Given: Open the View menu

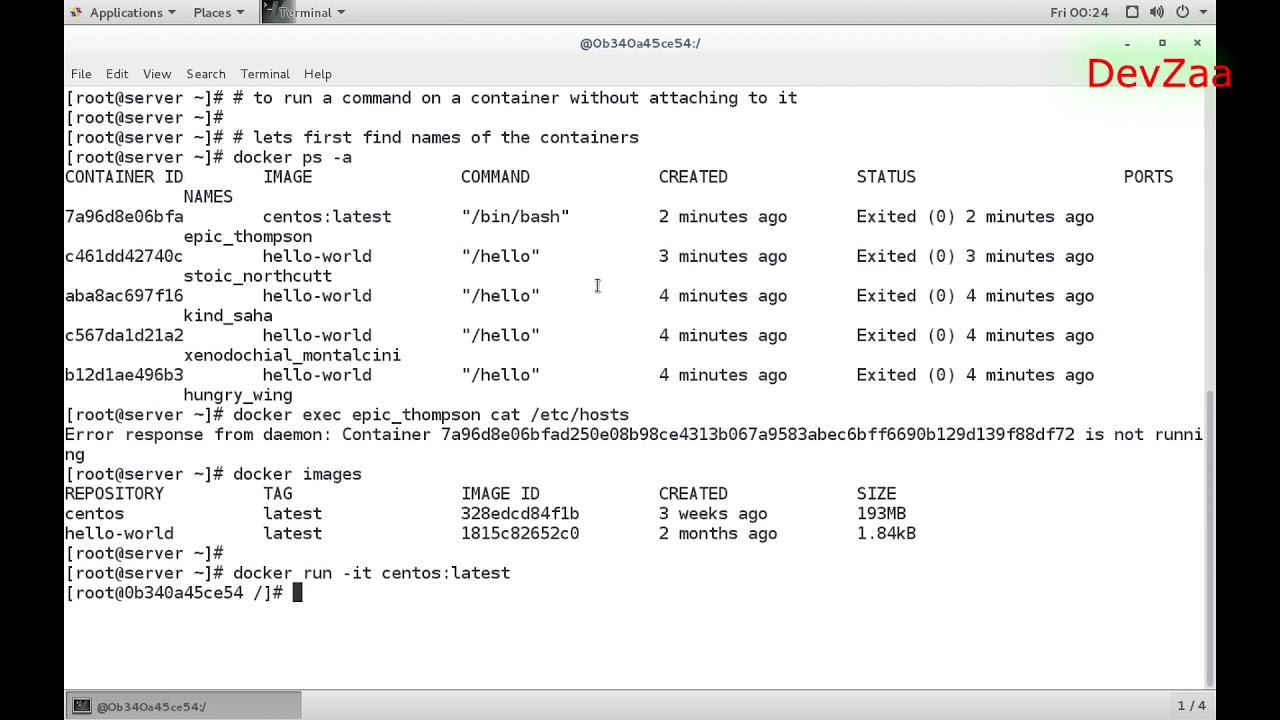Looking at the screenshot, I should 157,74.
